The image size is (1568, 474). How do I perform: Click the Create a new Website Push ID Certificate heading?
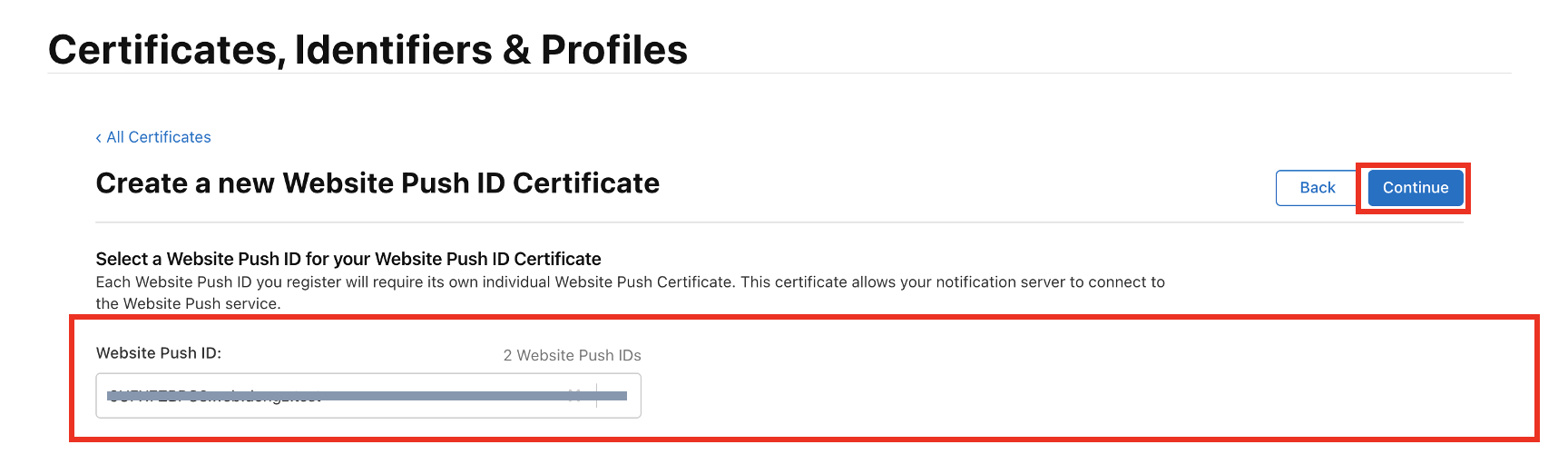377,183
